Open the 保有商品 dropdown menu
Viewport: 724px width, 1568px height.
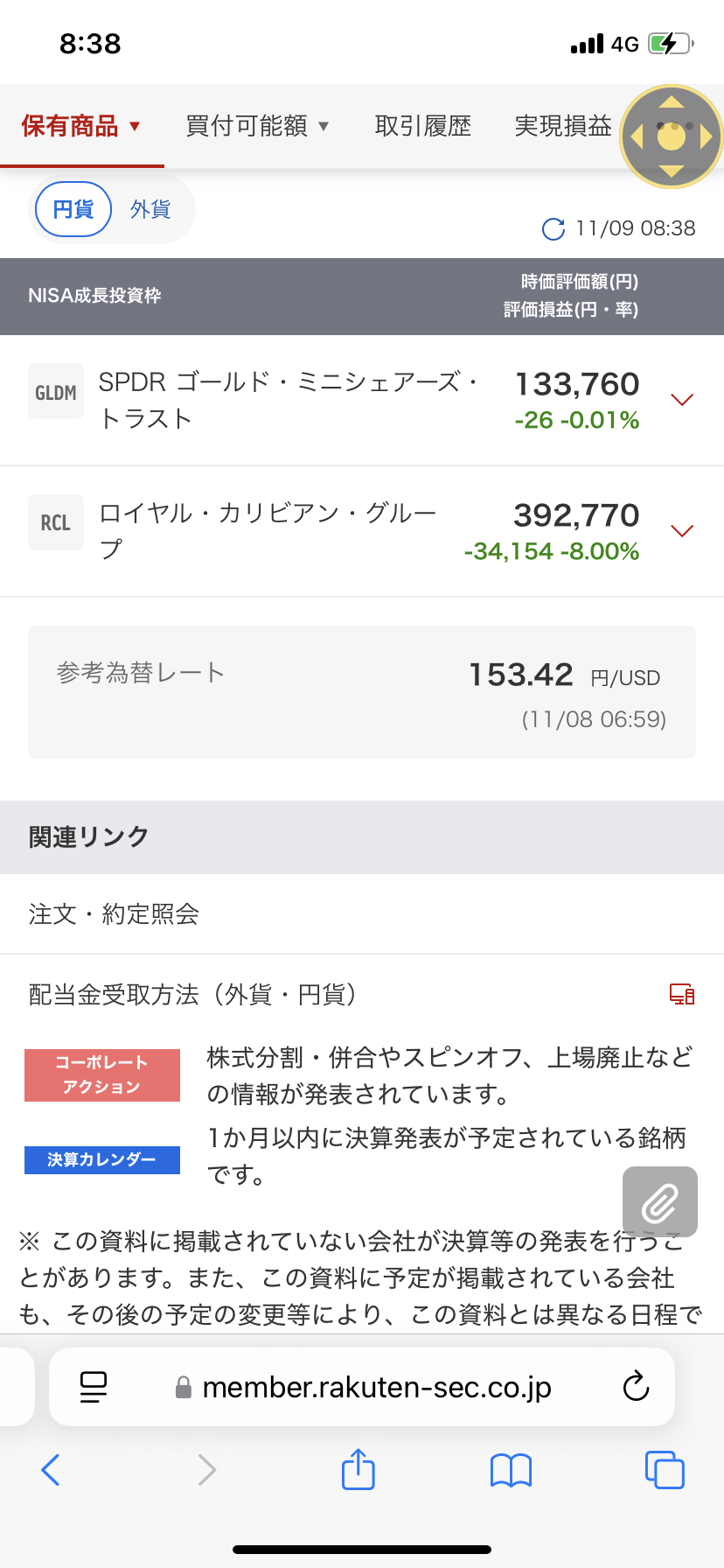(x=81, y=127)
